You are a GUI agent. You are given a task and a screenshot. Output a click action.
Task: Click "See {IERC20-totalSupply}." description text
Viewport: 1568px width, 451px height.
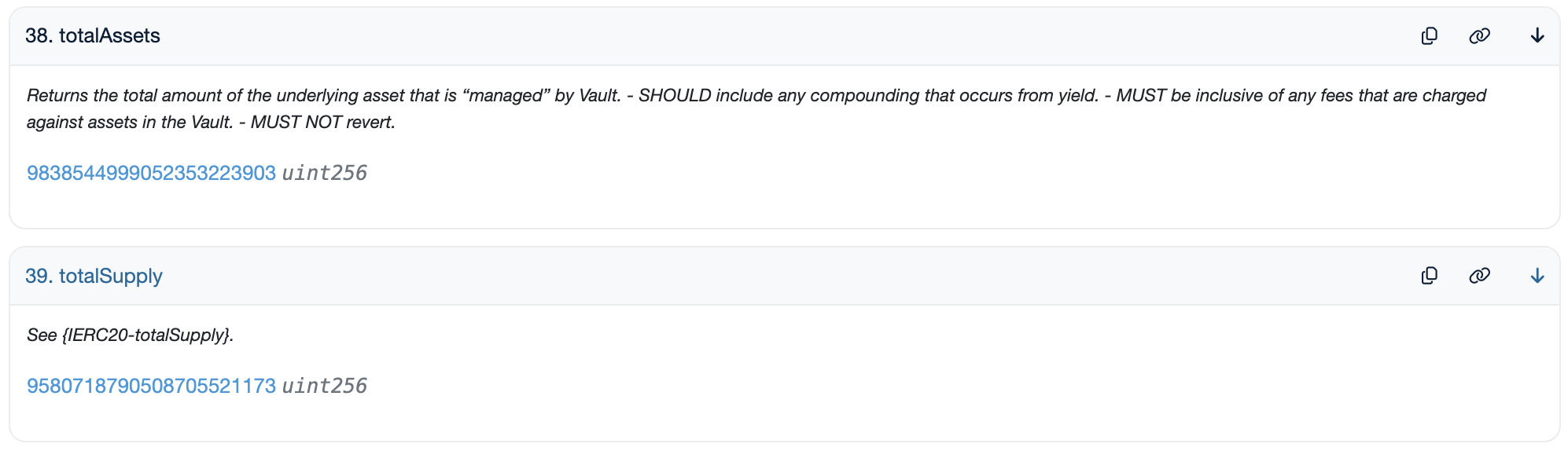coord(130,335)
